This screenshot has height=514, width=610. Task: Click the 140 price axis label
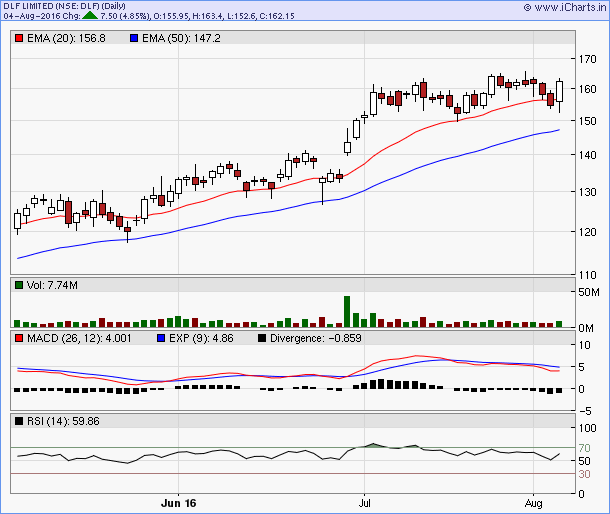[x=587, y=155]
